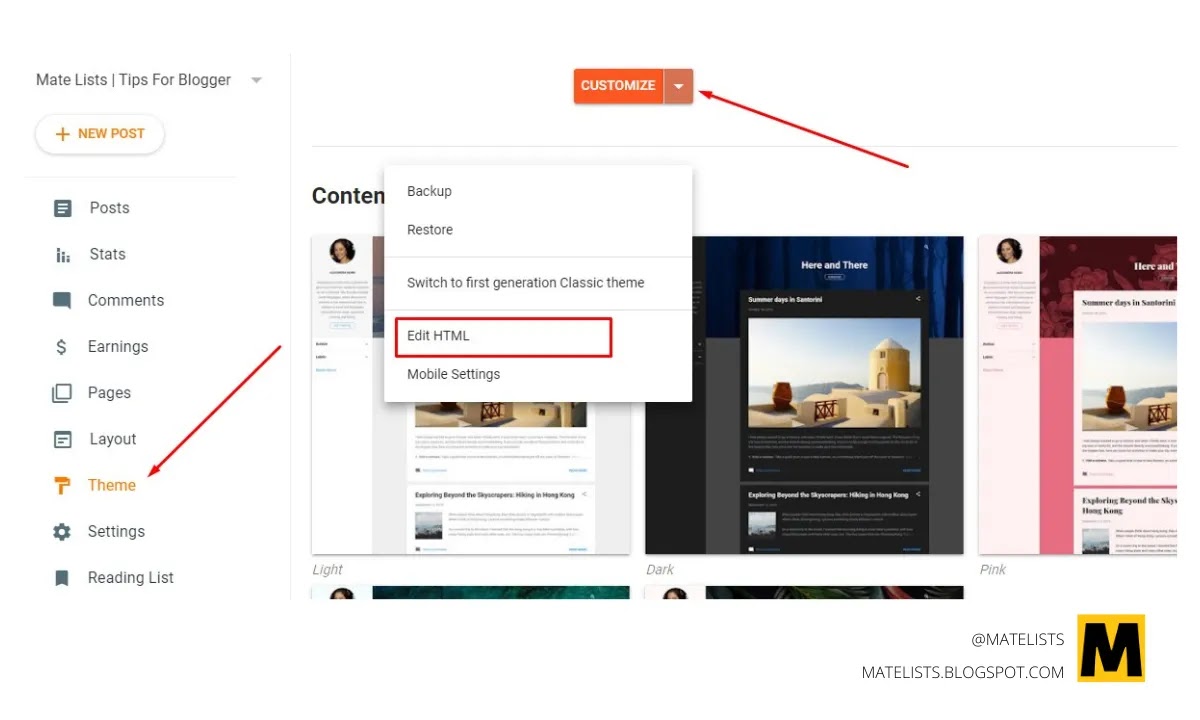1200x720 pixels.
Task: Select the Dark theme thumbnail
Action: point(805,395)
